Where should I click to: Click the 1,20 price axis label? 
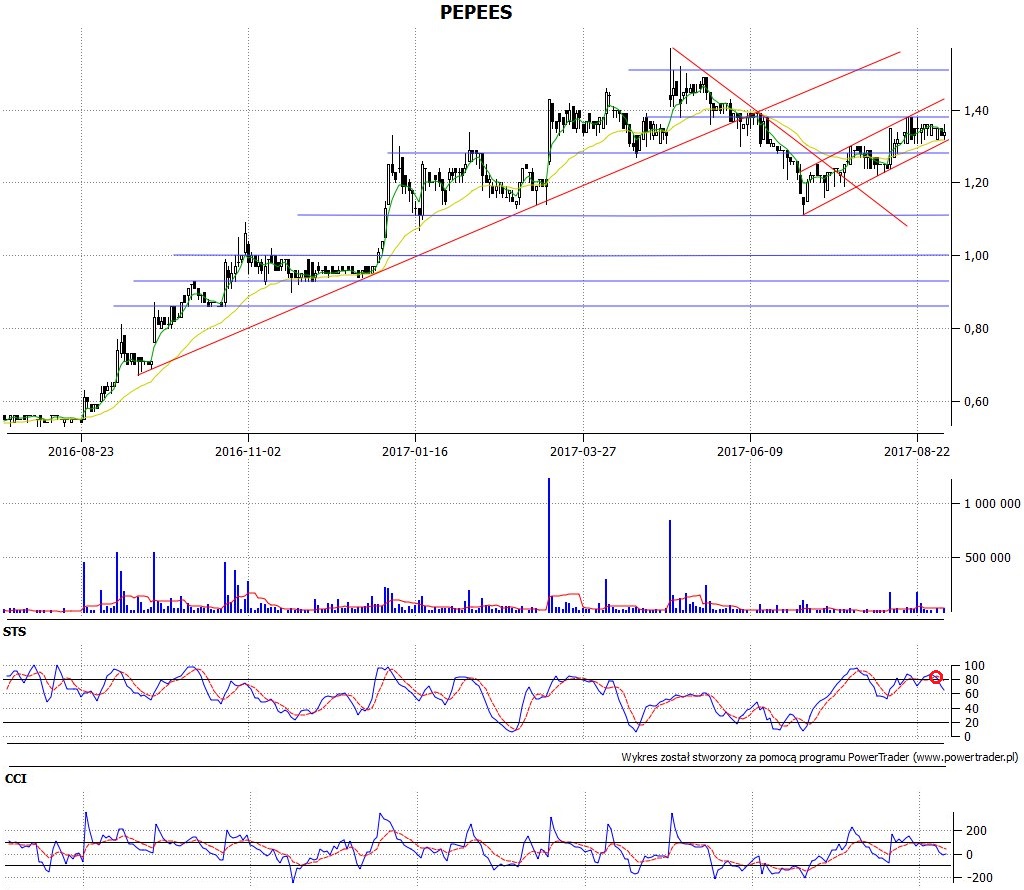tap(977, 183)
